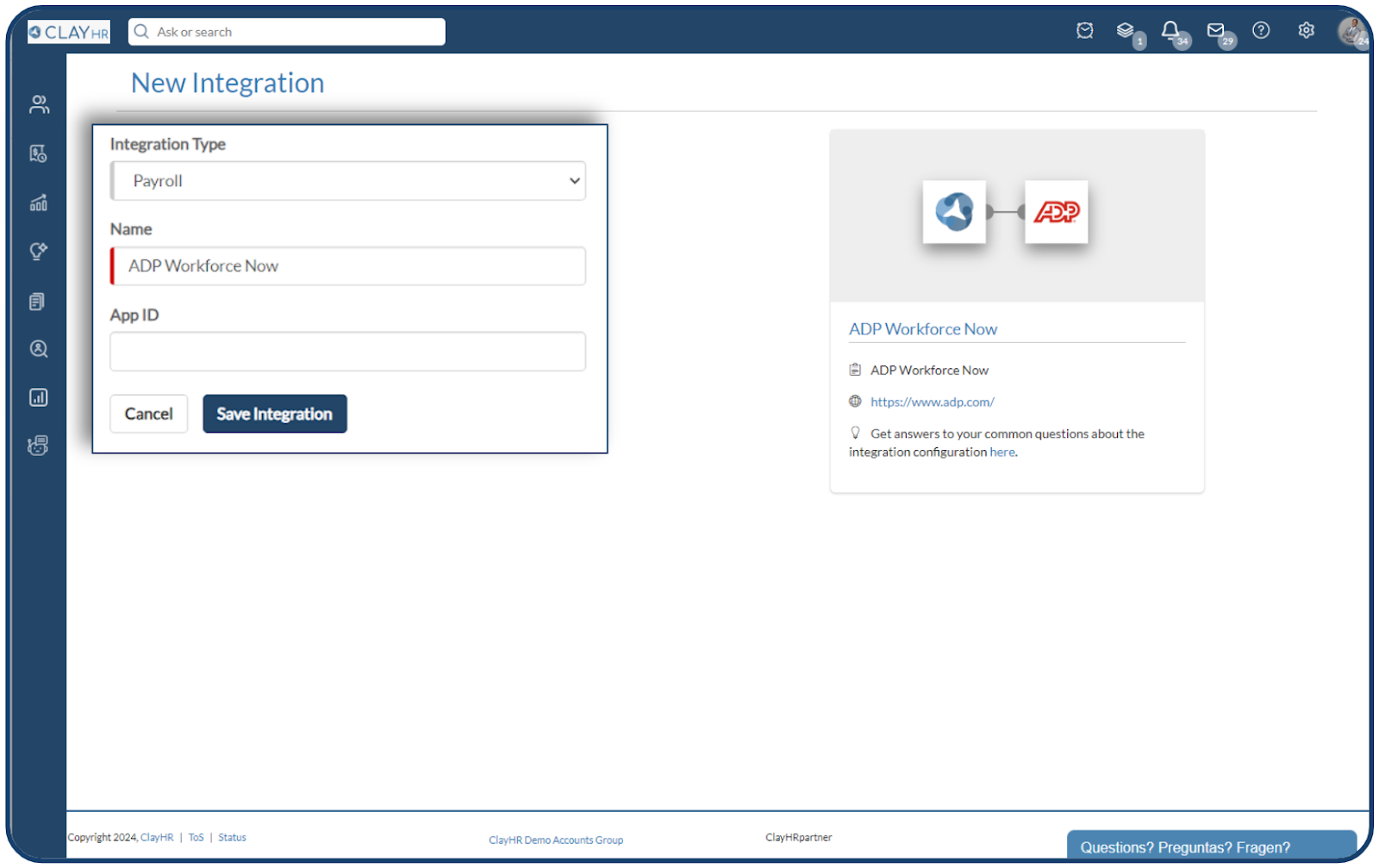Click the ClayHR tile in integration graphic
The image size is (1379, 868).
click(954, 211)
